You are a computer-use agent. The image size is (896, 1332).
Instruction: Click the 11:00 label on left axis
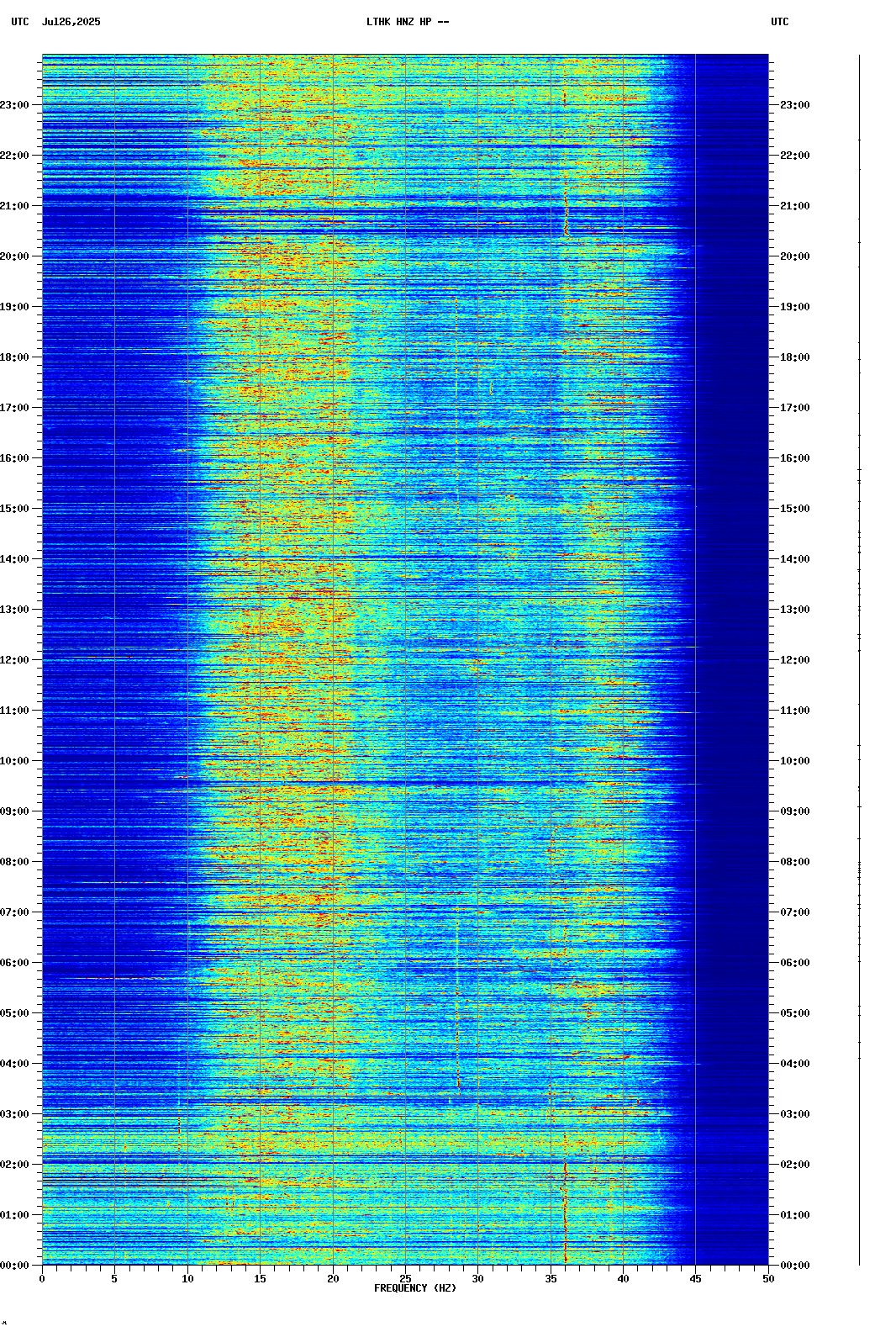pos(14,711)
